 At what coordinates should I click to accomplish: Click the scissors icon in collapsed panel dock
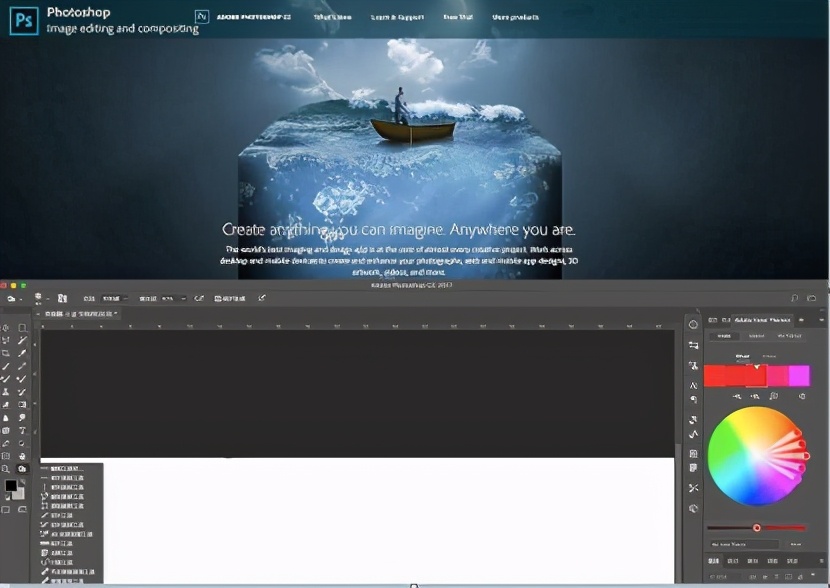693,488
